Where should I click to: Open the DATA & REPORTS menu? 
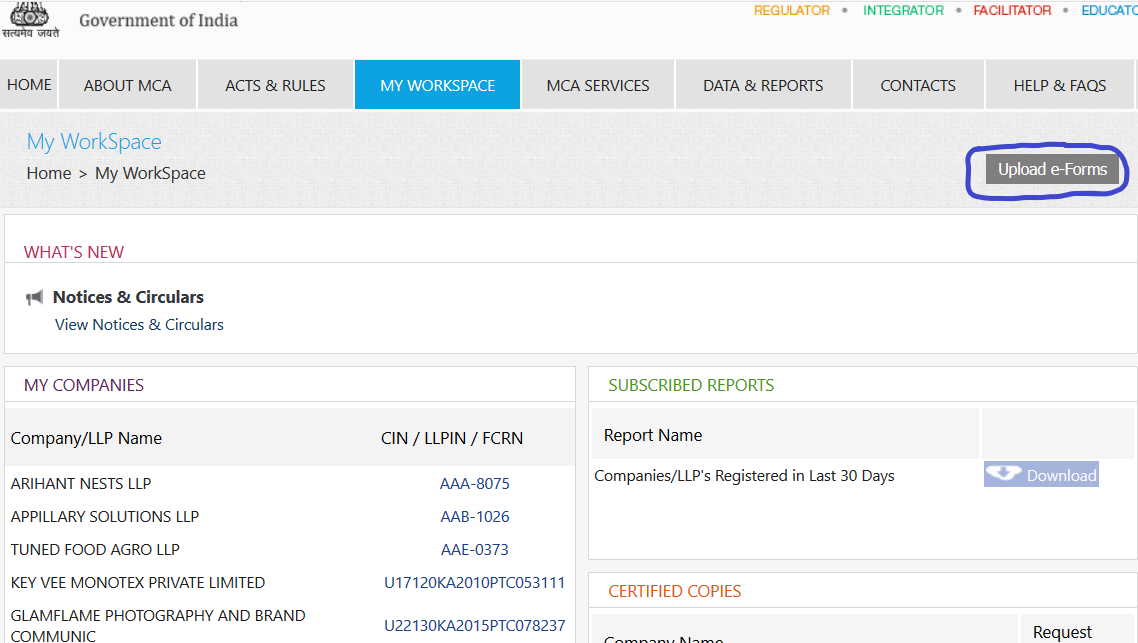[x=763, y=85]
